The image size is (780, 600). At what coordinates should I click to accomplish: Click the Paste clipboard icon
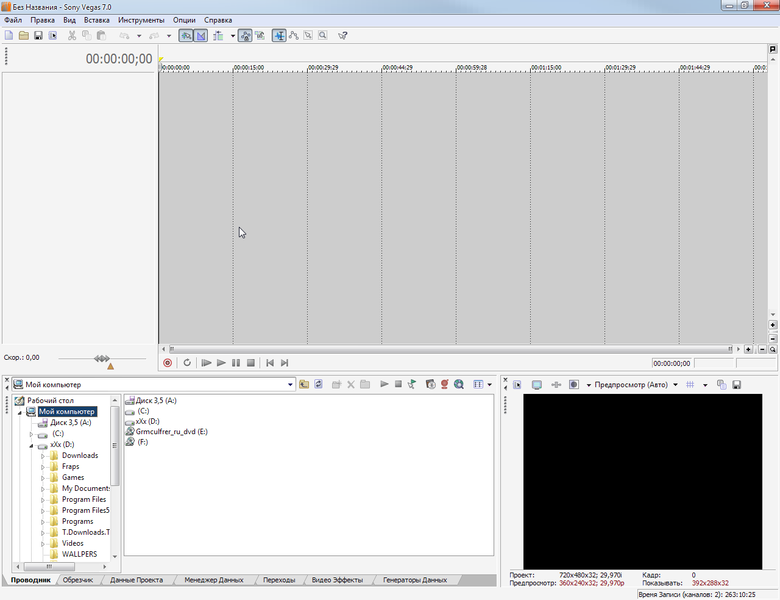click(101, 36)
